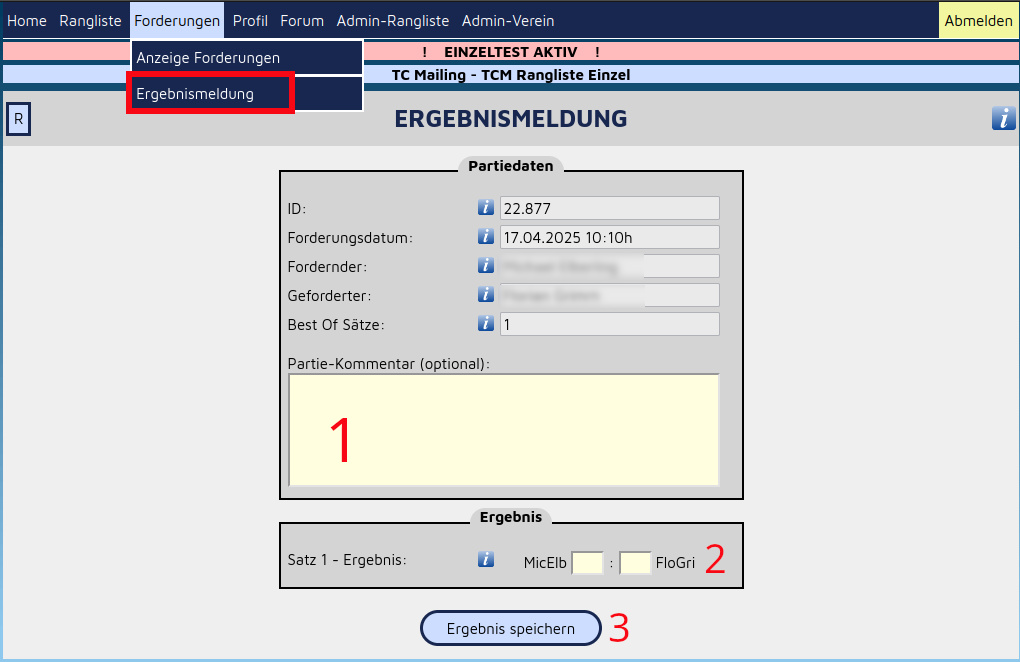Show info for the Geforderter field

tap(486, 295)
